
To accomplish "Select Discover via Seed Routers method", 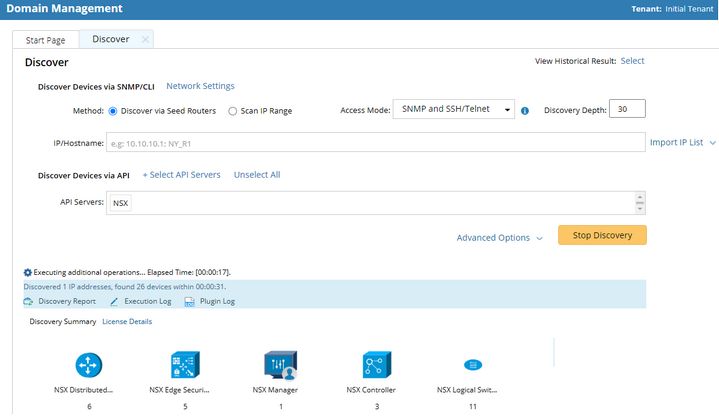I will click(113, 111).
